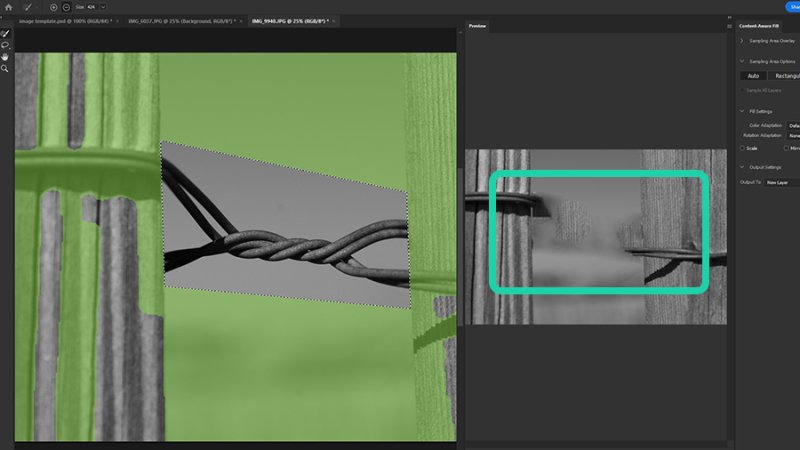Select the Sampling Brush tool
Viewport: 800px width, 450px height.
click(5, 34)
